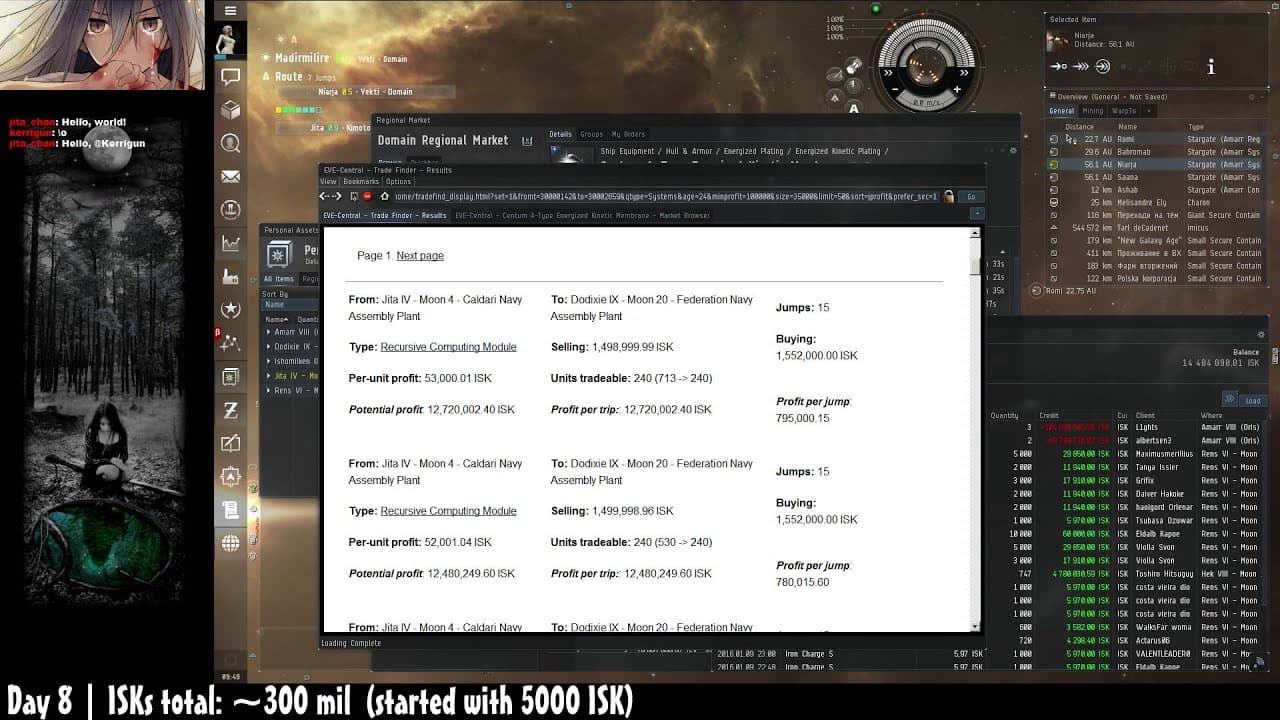Viewport: 1280px width, 720px height.
Task: Warp to the selected item Niarja
Action: 1080,67
